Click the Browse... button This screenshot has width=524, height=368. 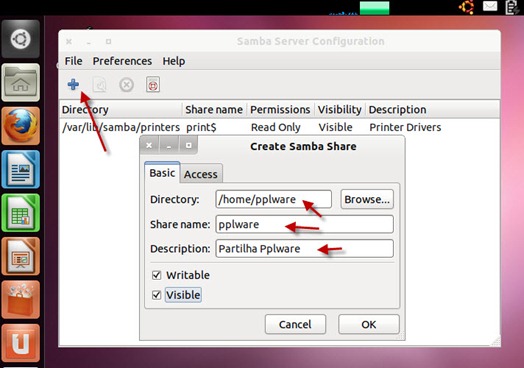coord(367,199)
